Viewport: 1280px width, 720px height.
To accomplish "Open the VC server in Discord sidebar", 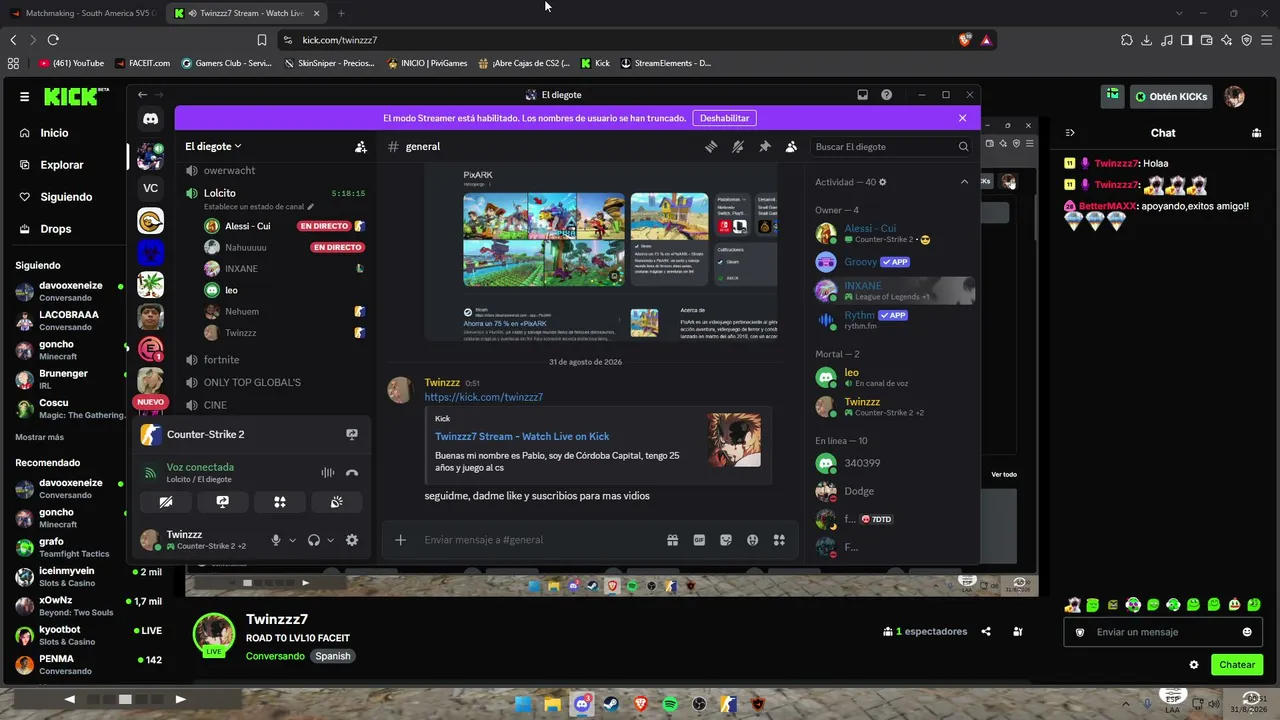I will tap(150, 188).
